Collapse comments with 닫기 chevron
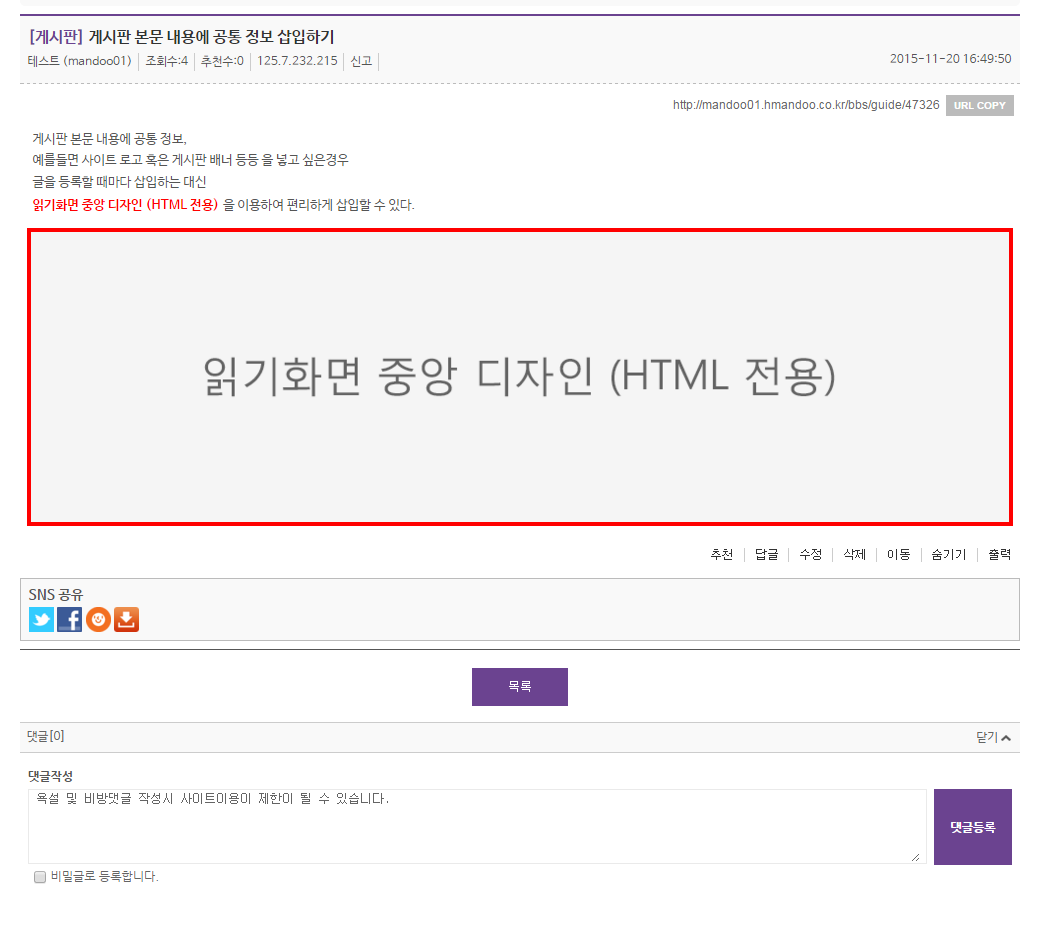The height and width of the screenshot is (926, 1044). coord(993,737)
